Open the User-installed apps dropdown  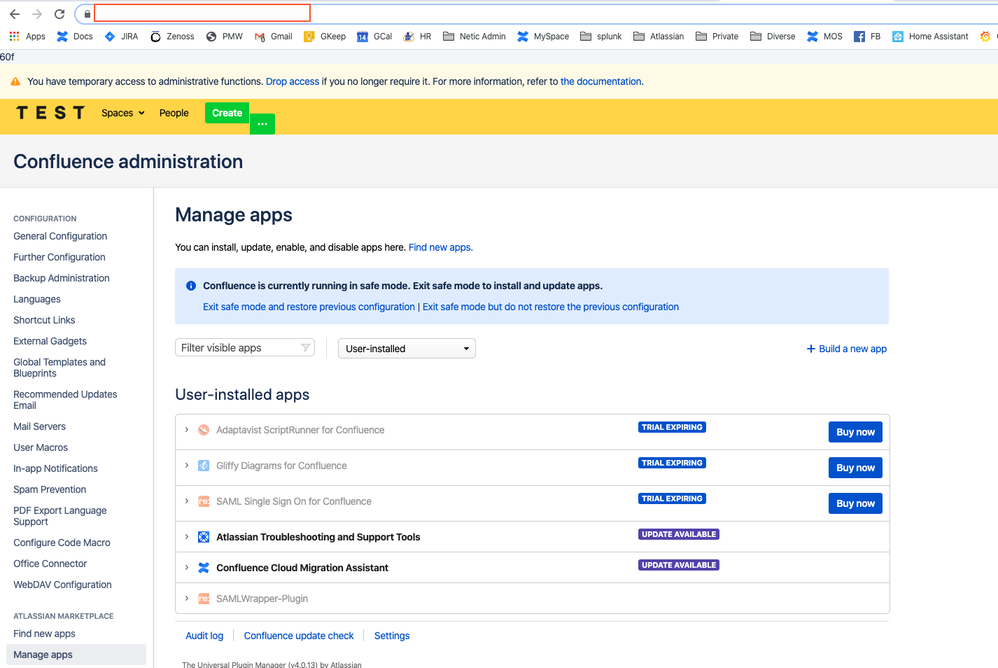406,347
